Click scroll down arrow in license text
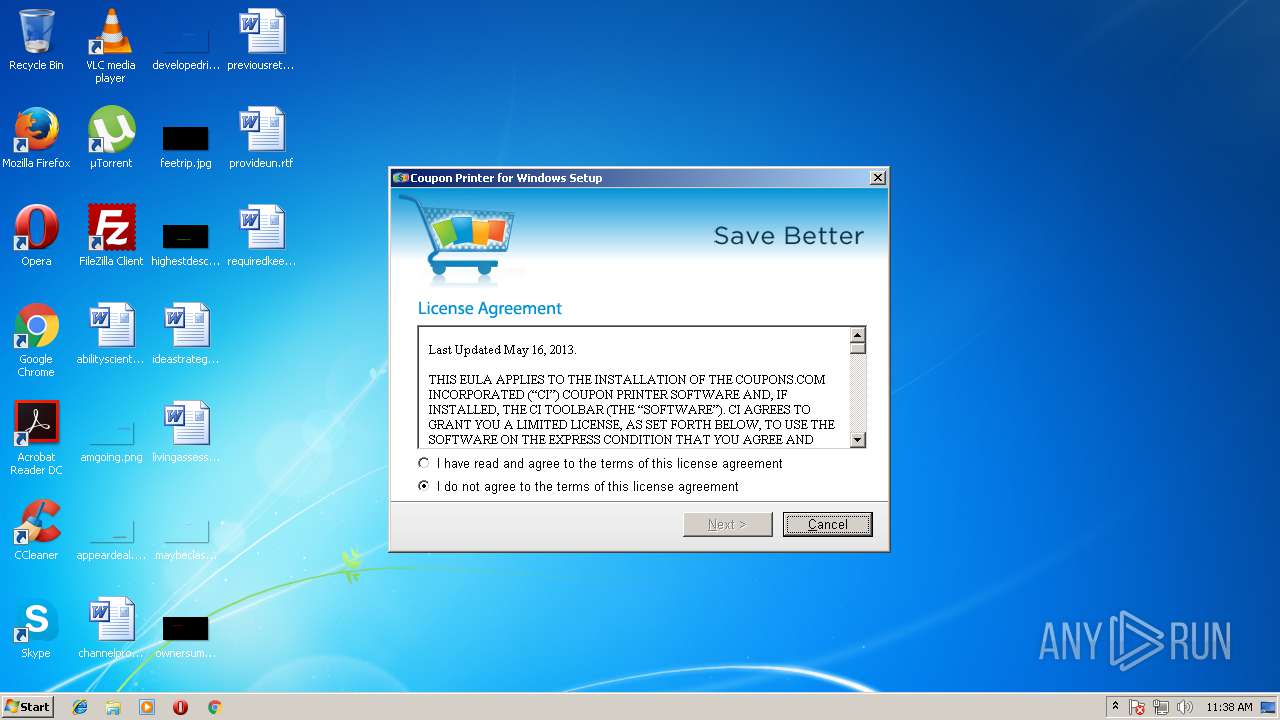1280x720 pixels. point(857,440)
